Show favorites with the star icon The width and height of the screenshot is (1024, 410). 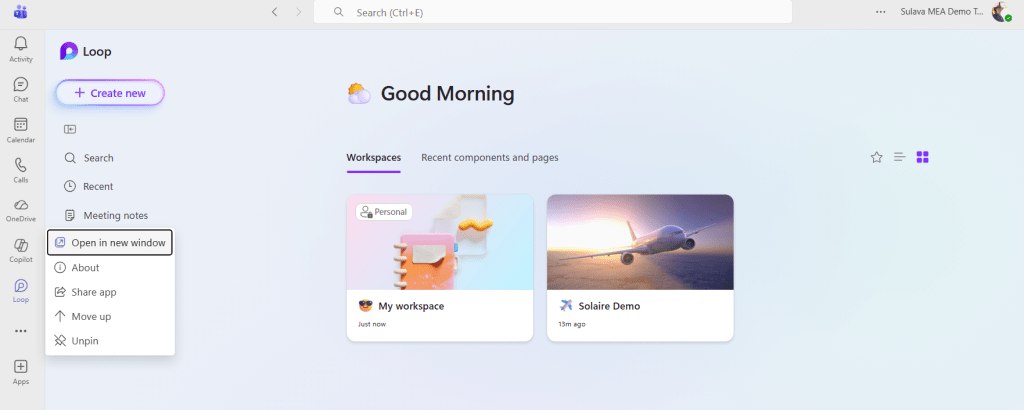point(877,157)
